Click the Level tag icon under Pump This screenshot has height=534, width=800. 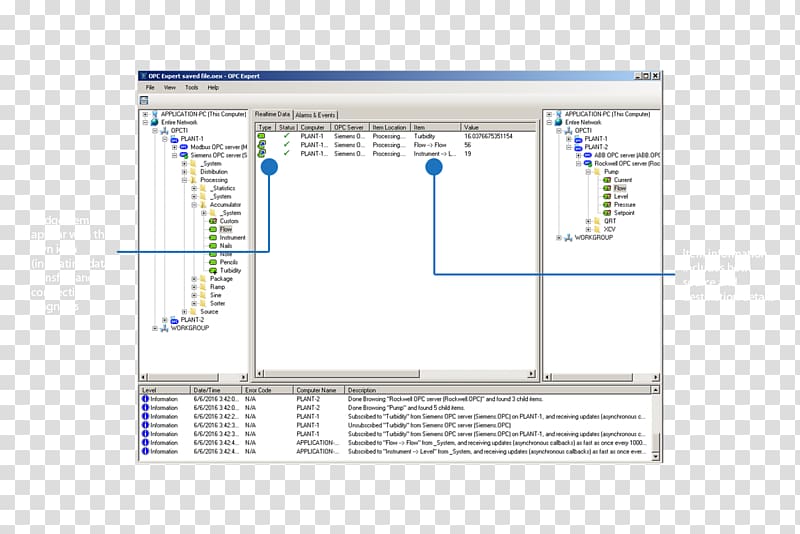[607, 196]
